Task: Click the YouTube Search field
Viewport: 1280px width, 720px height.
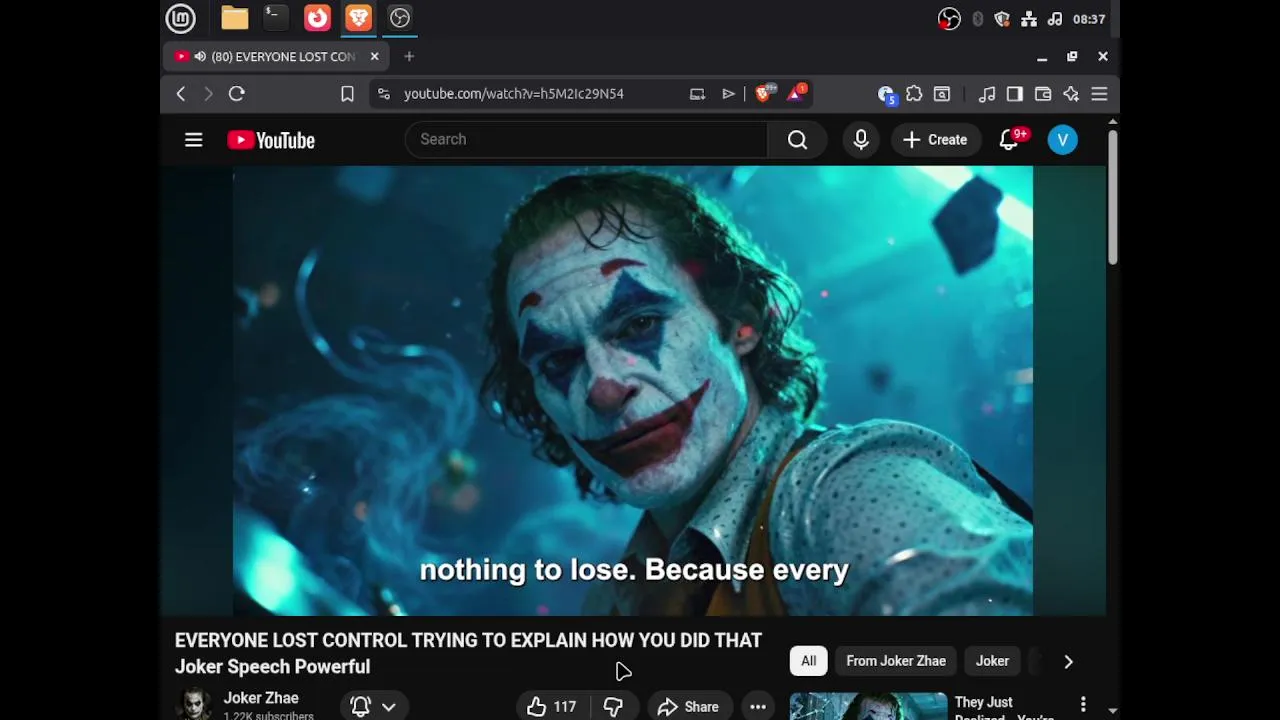Action: 586,140
